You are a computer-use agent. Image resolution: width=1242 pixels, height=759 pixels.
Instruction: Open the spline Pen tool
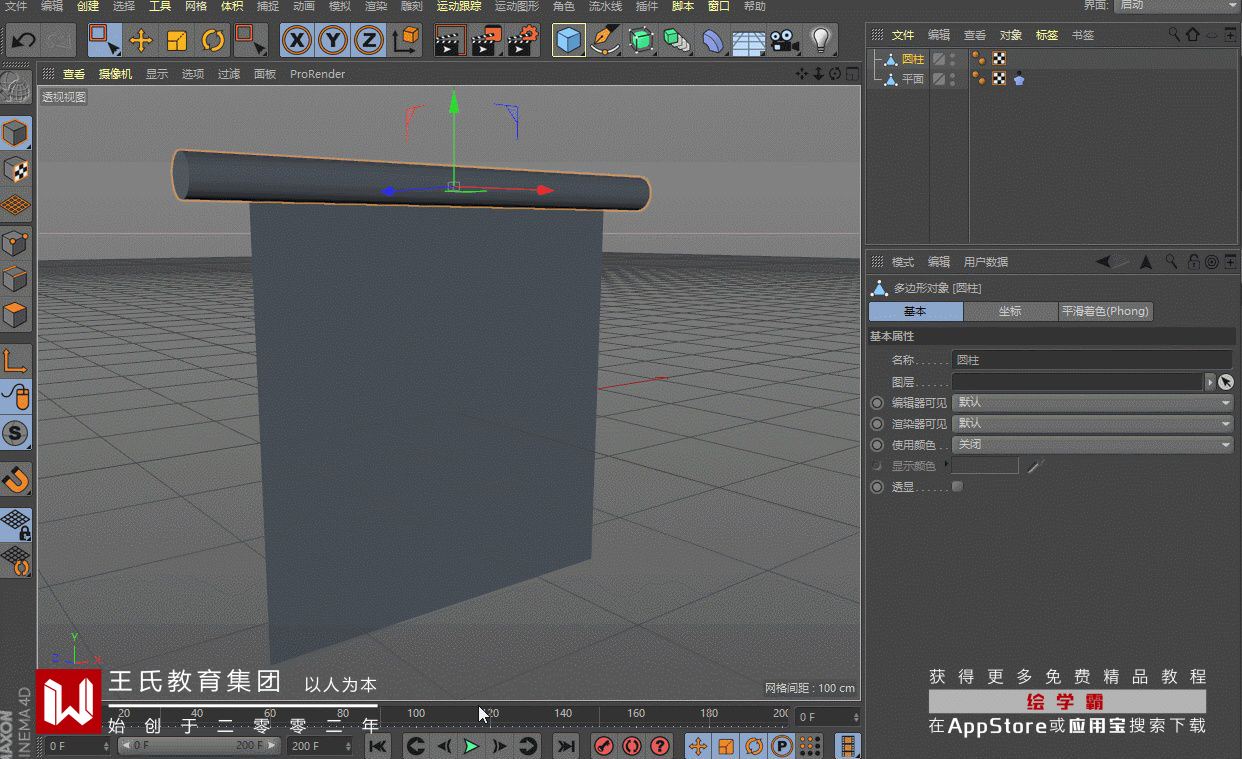pos(605,41)
